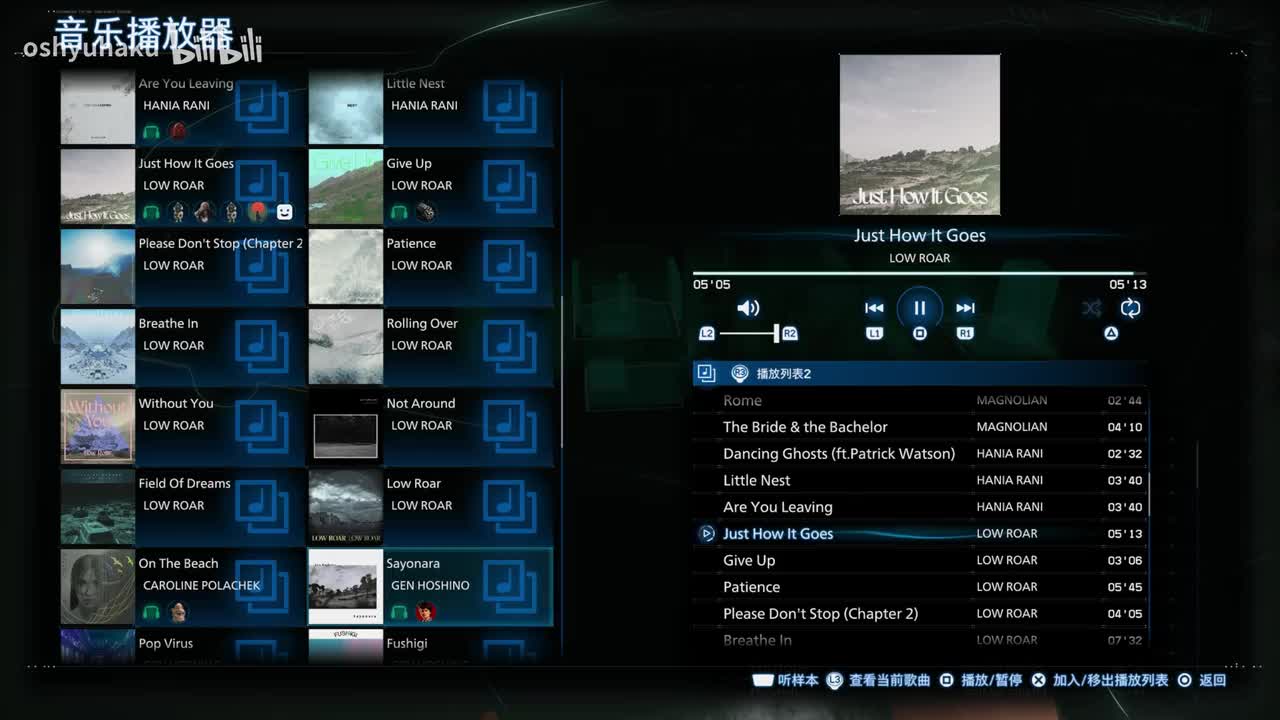The image size is (1280, 720).
Task: Select the Not Around song title
Action: click(421, 404)
